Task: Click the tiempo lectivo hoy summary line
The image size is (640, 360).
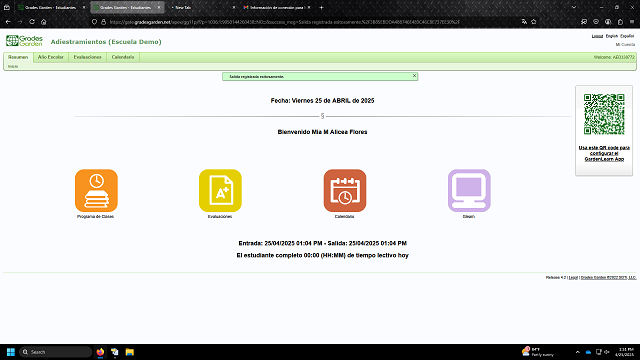Action: click(322, 255)
